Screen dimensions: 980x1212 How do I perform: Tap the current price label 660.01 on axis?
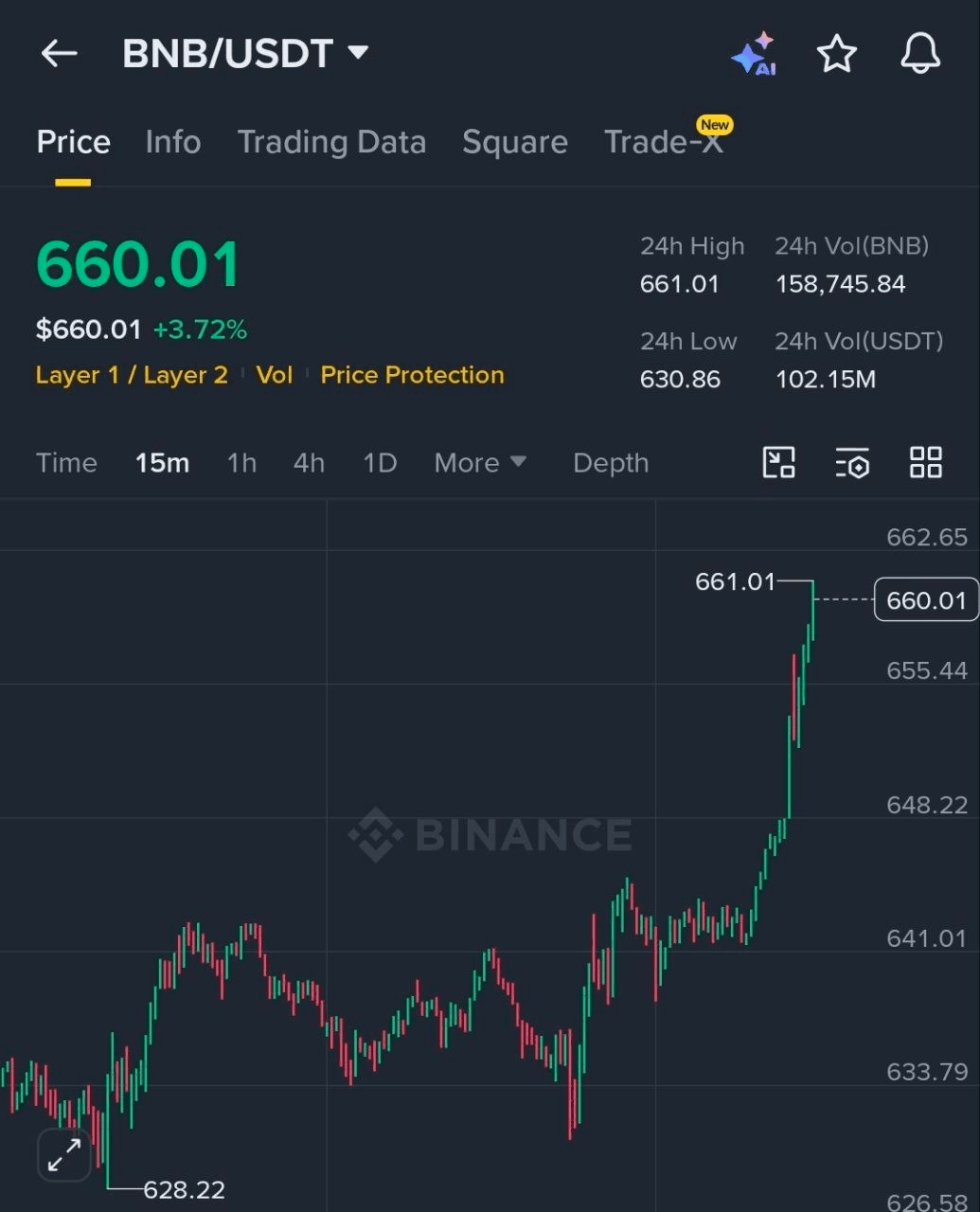[926, 600]
